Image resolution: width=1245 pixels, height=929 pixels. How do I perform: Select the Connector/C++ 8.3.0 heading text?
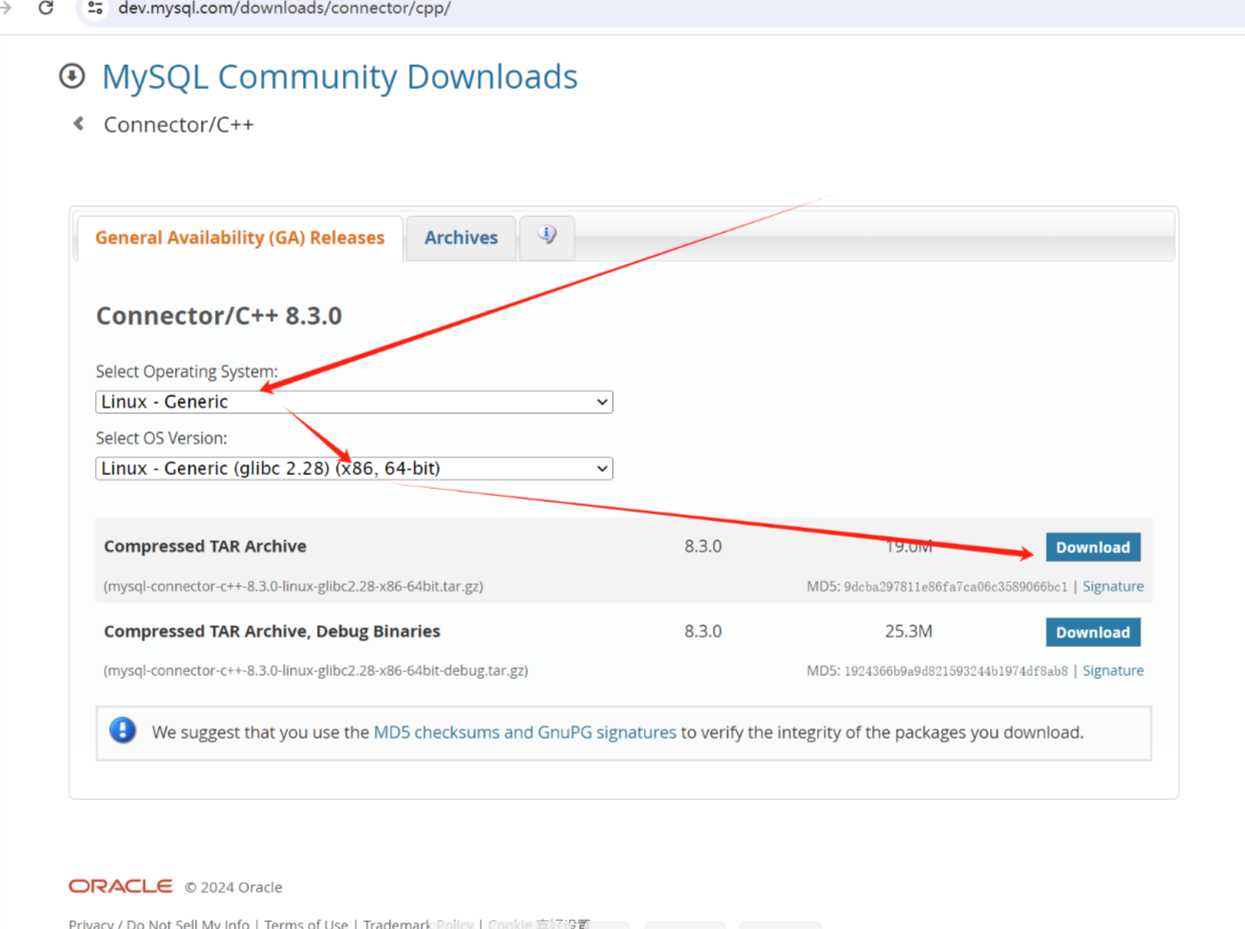pyautogui.click(x=219, y=316)
